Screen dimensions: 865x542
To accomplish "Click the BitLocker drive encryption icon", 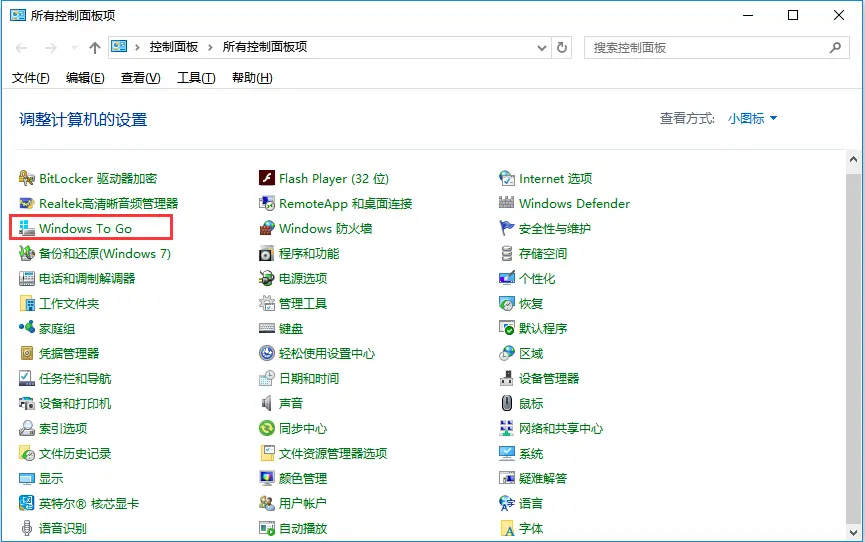I will tap(27, 179).
